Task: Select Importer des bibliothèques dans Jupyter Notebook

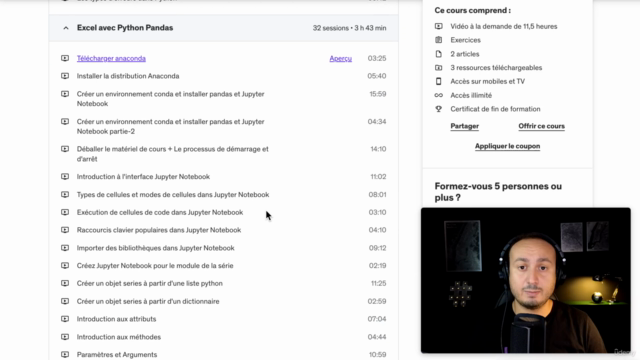Action: pyautogui.click(x=156, y=248)
